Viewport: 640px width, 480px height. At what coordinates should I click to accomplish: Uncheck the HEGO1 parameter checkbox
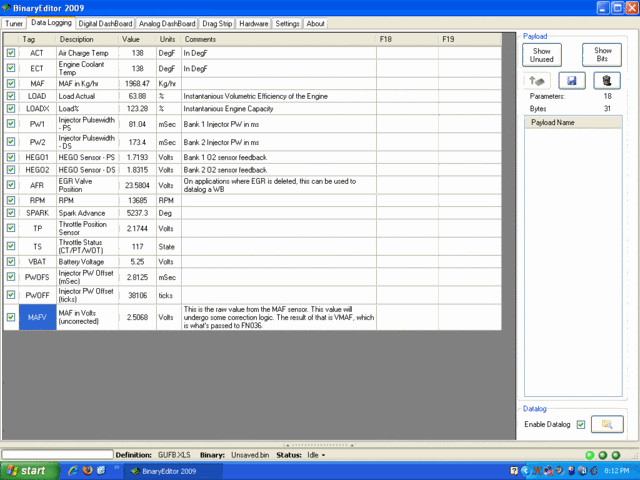[x=11, y=157]
